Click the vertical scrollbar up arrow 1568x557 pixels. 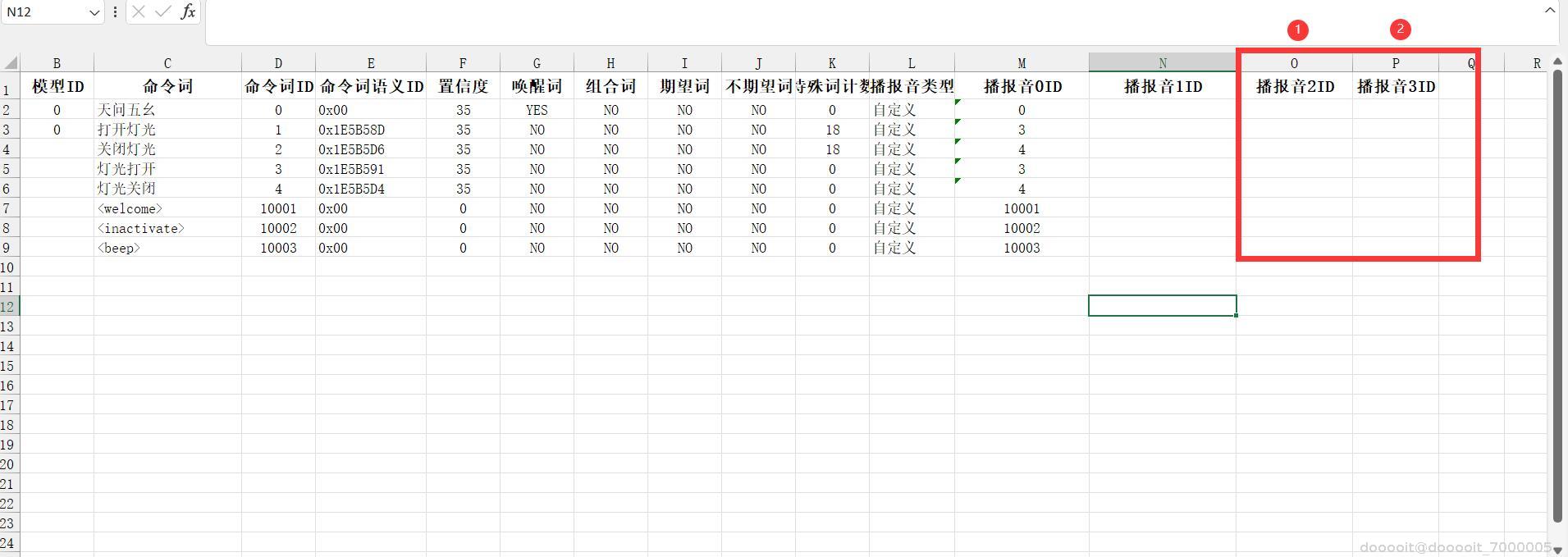(x=1557, y=62)
